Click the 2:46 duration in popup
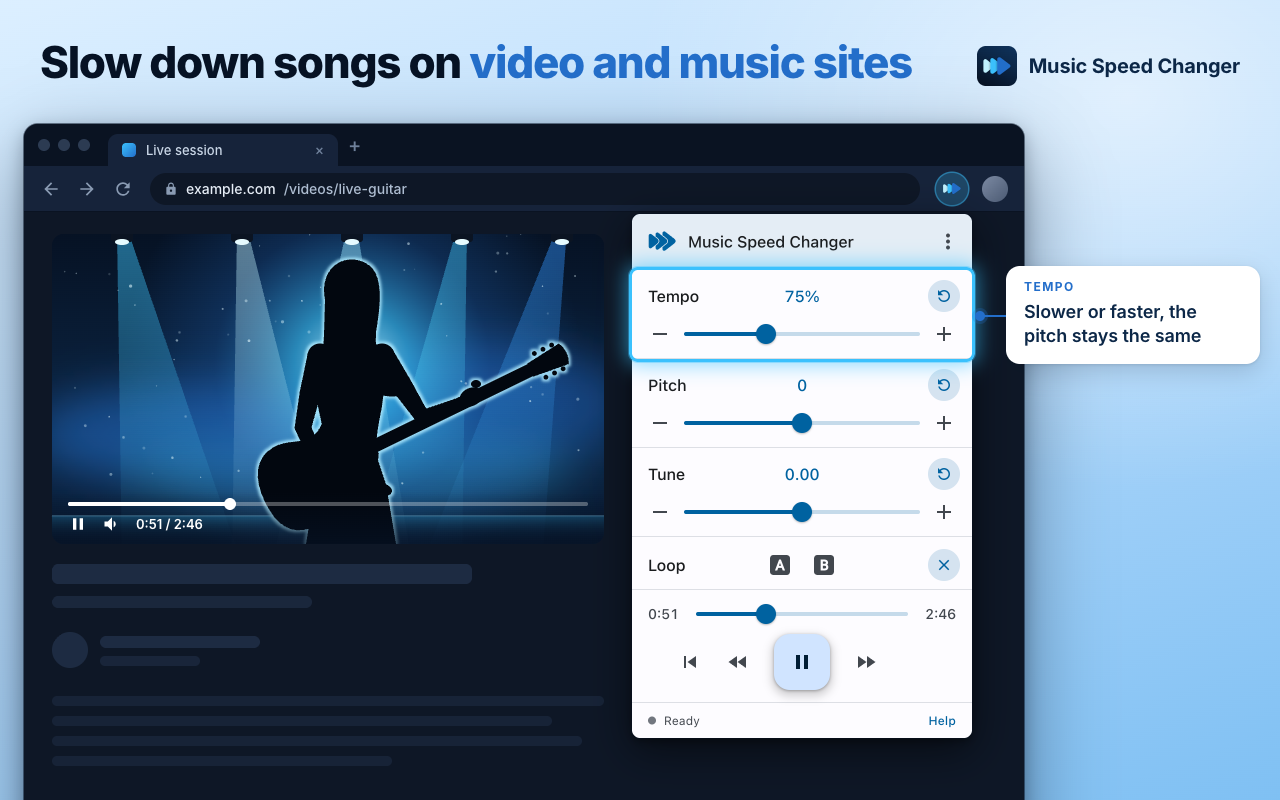The image size is (1280, 800). [x=941, y=614]
